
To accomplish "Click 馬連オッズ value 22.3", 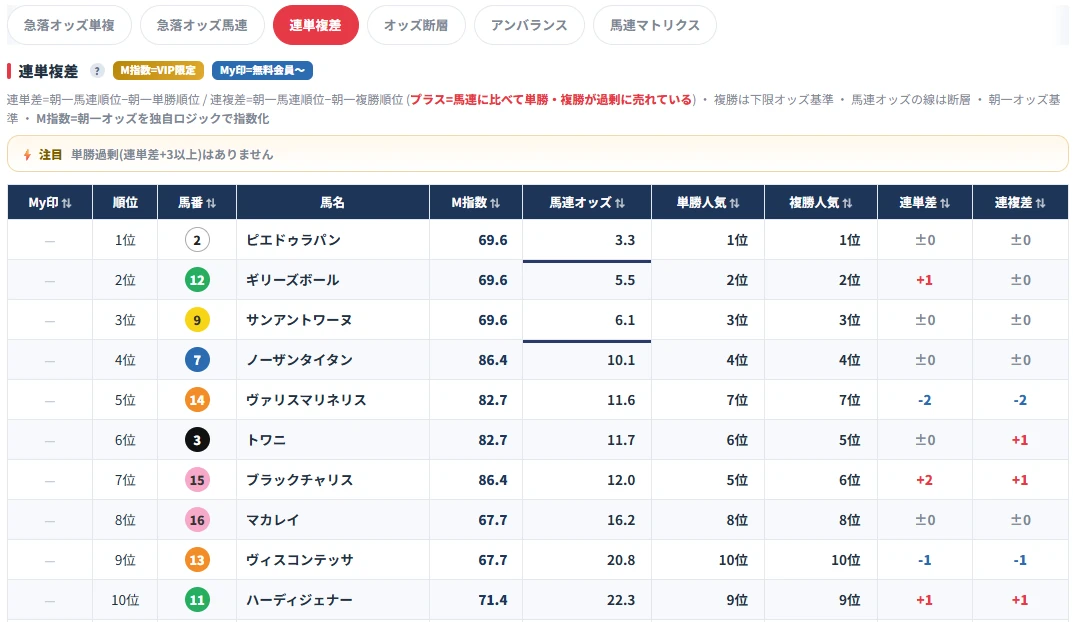I will (x=621, y=600).
